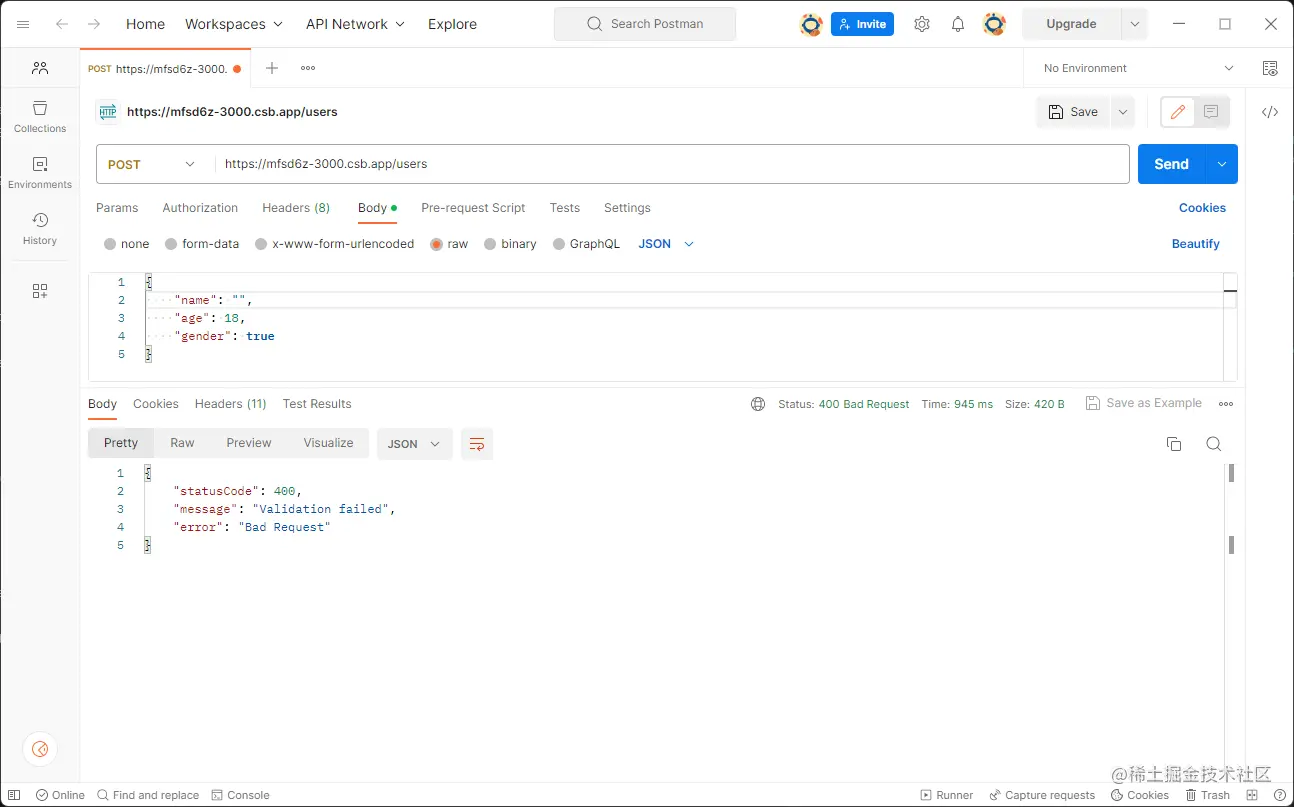The image size is (1294, 807).
Task: Open Environments in the sidebar
Action: (40, 172)
